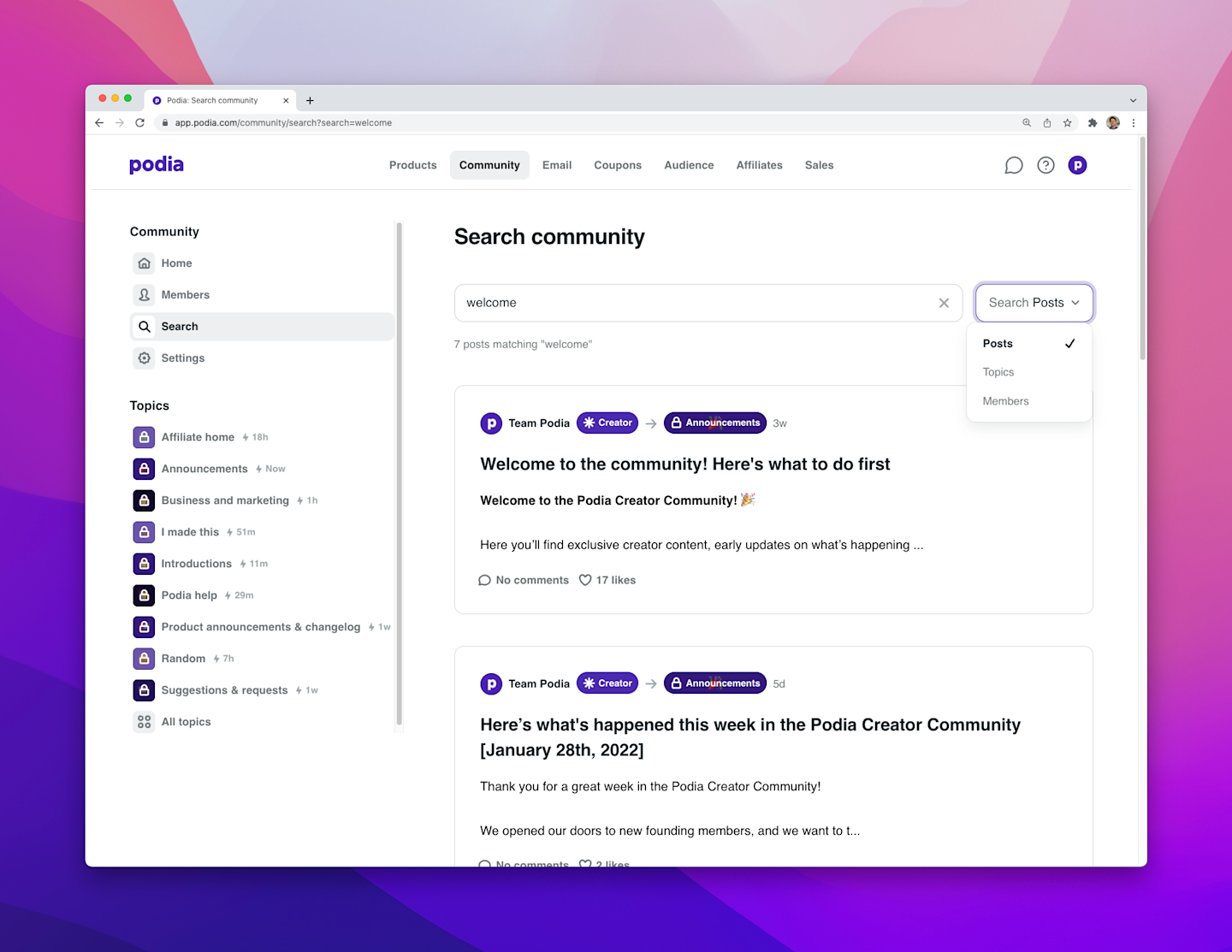The height and width of the screenshot is (952, 1232).
Task: Click the Settings gear icon in sidebar
Action: (x=145, y=358)
